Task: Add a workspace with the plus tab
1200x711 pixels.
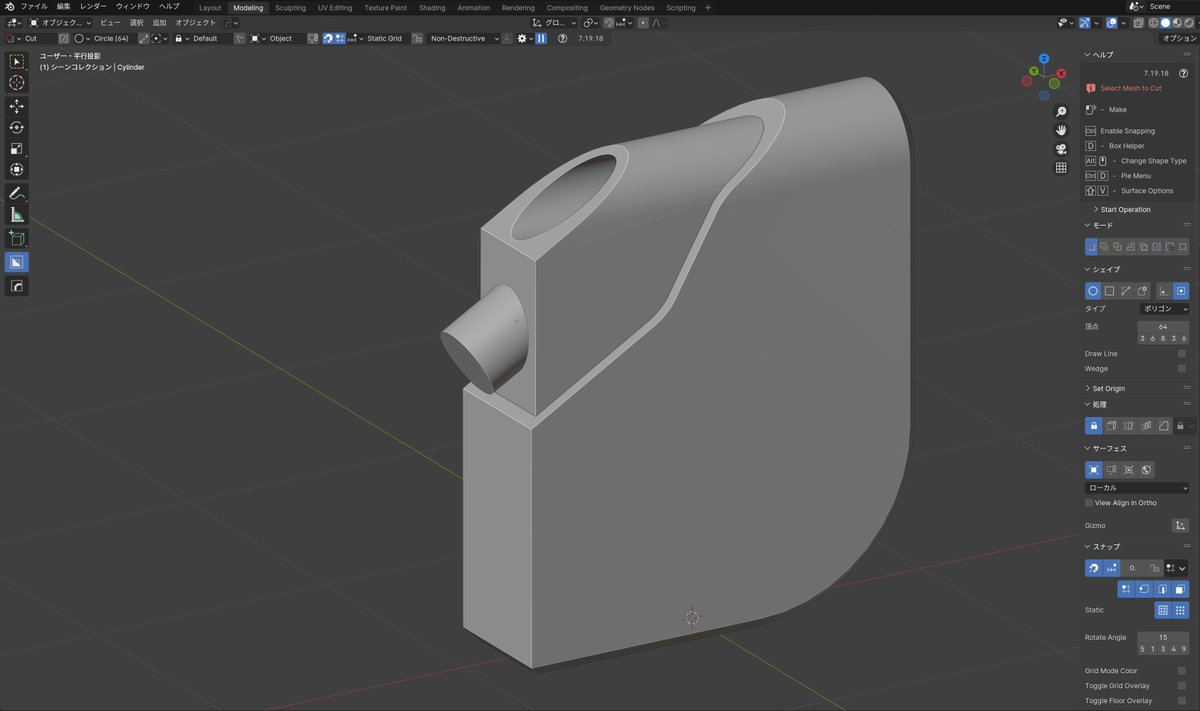Action: pyautogui.click(x=709, y=7)
